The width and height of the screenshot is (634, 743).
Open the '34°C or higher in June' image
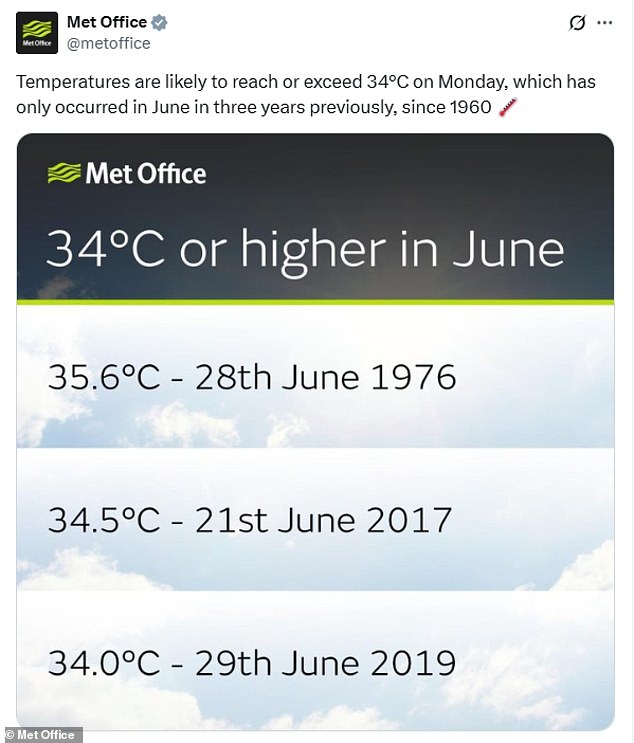click(x=315, y=431)
